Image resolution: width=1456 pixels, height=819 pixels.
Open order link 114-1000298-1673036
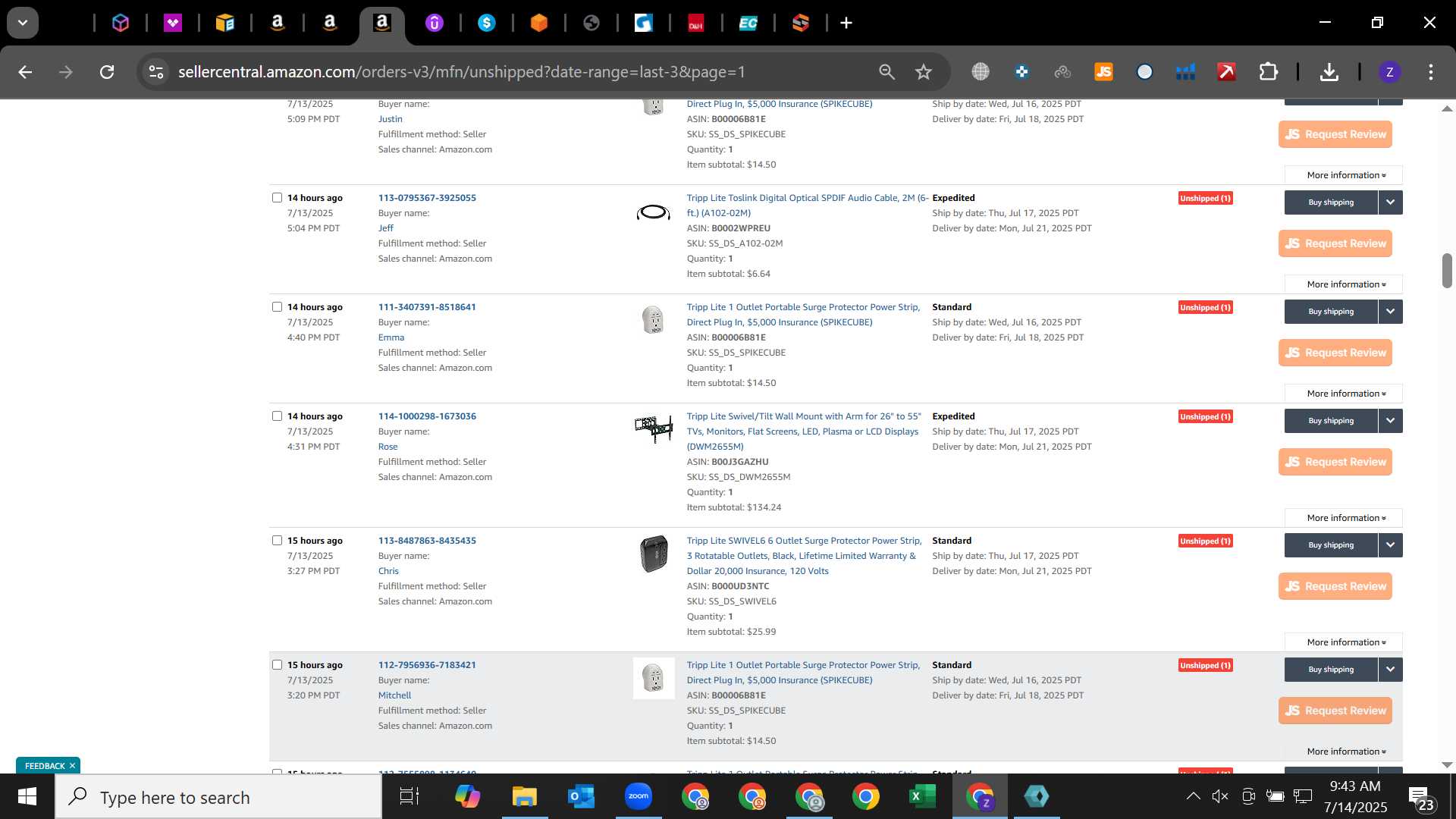427,416
